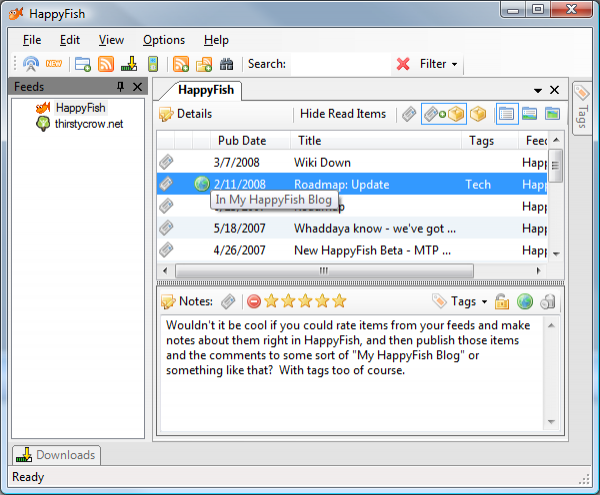Toggle the image layout view icon

coord(552,114)
